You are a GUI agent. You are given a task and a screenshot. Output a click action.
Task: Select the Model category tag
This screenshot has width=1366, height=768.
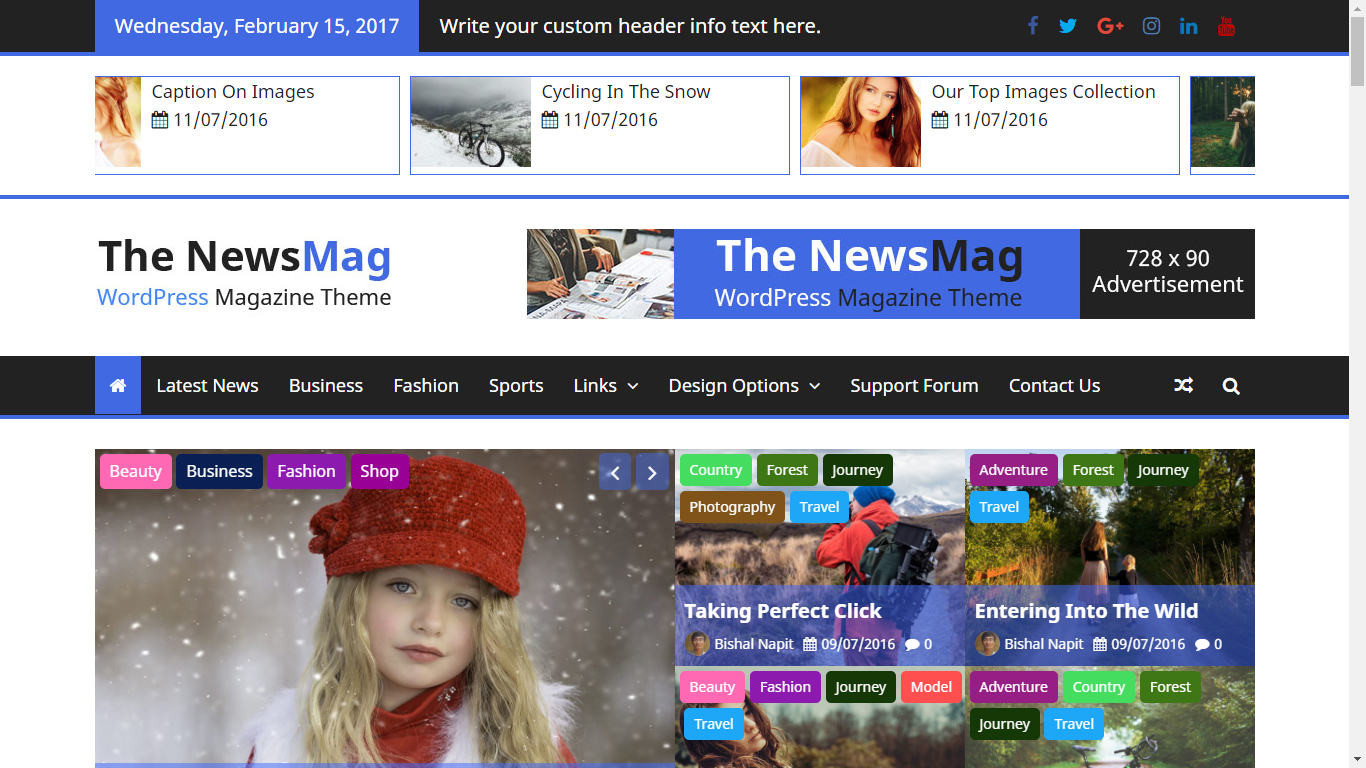click(x=931, y=687)
